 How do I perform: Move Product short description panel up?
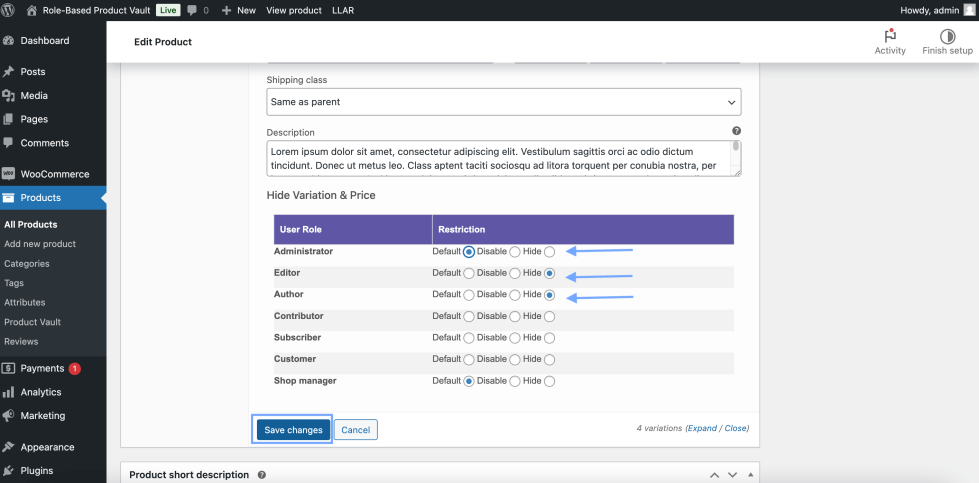tap(714, 475)
